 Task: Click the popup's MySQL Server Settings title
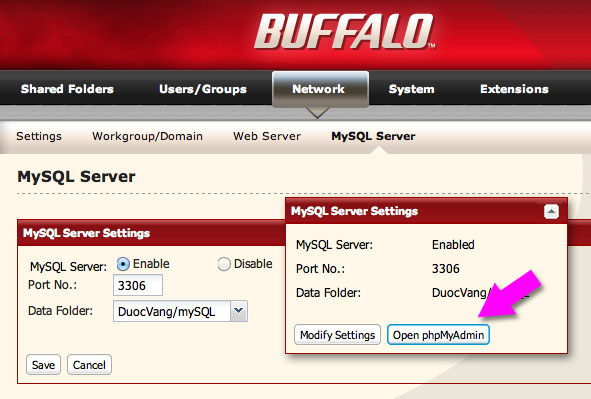[354, 211]
